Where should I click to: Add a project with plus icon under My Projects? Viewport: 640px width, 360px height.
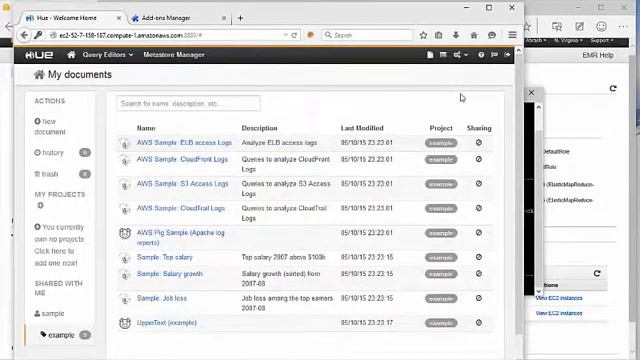point(40,205)
